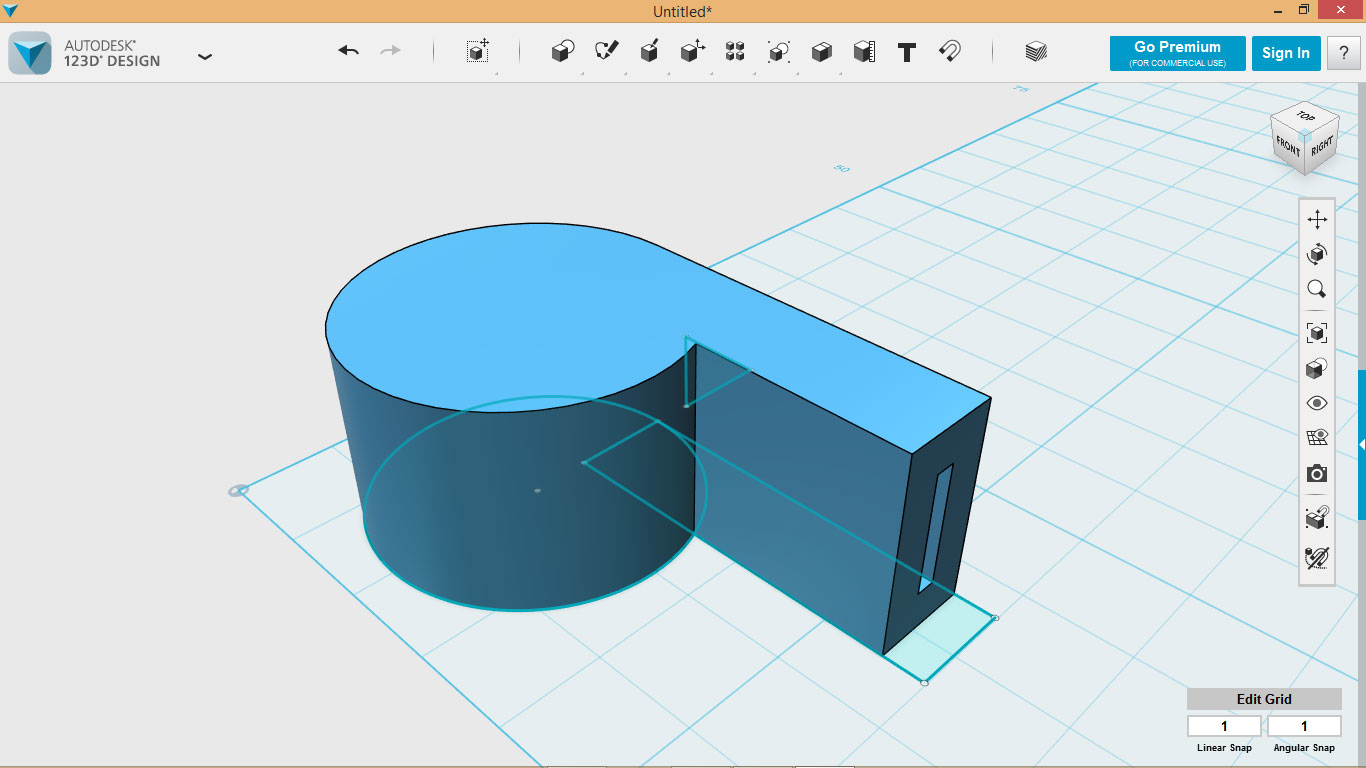Switch to TOP view on view cube
Screen dimensions: 1366x768
1306,116
